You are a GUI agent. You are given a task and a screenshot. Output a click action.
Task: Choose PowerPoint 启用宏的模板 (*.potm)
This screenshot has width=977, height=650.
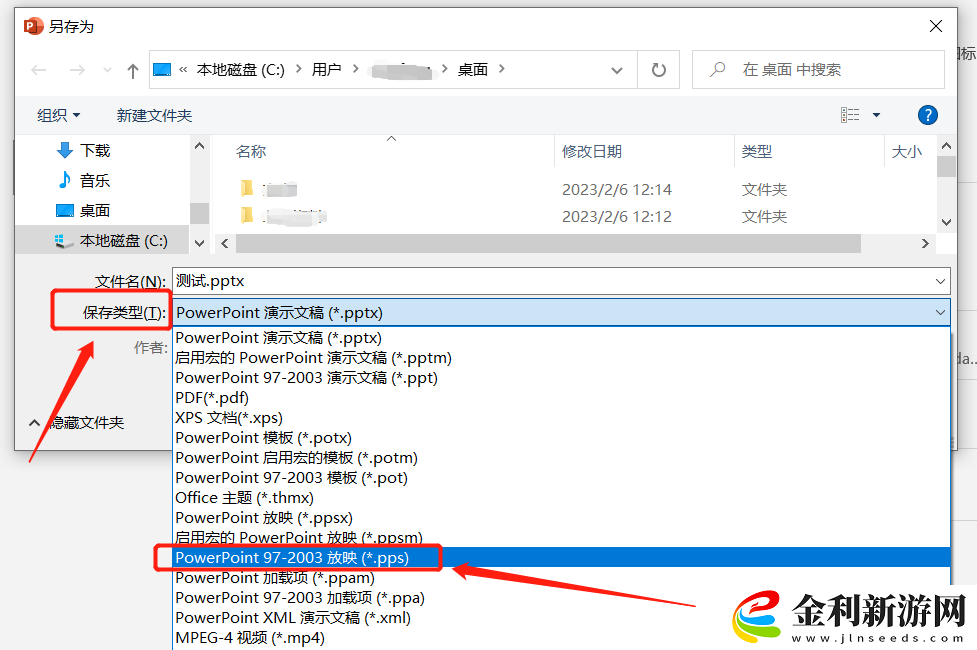tap(561, 457)
